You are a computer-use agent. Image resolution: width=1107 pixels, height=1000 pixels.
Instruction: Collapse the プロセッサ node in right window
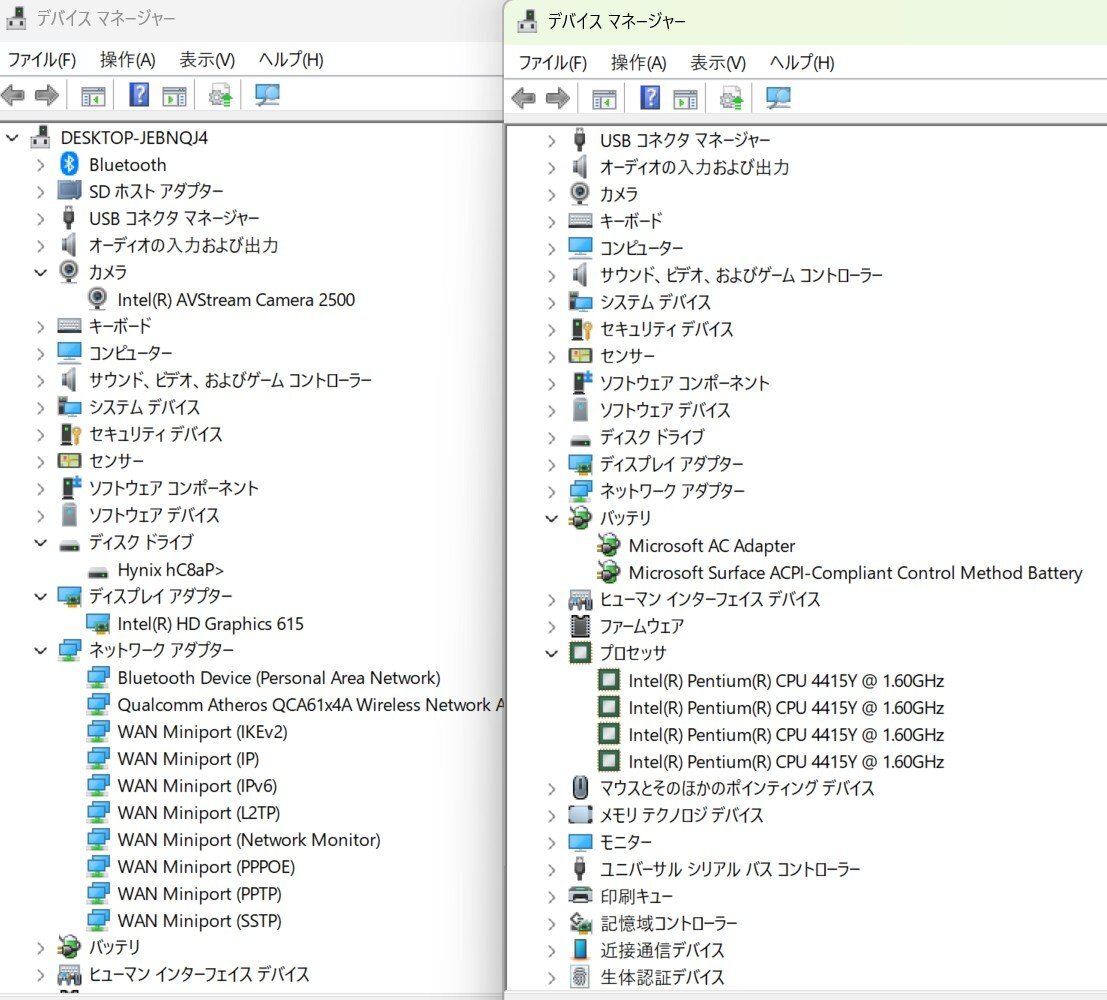pyautogui.click(x=551, y=653)
